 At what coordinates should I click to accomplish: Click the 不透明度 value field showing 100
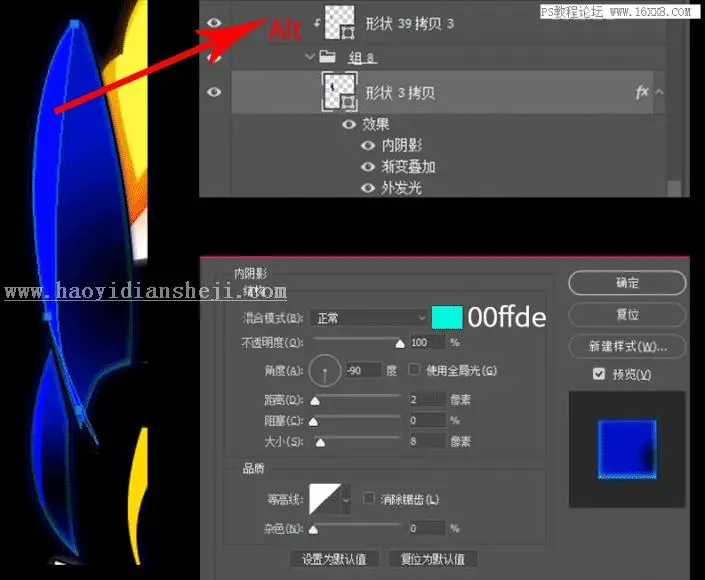point(427,343)
